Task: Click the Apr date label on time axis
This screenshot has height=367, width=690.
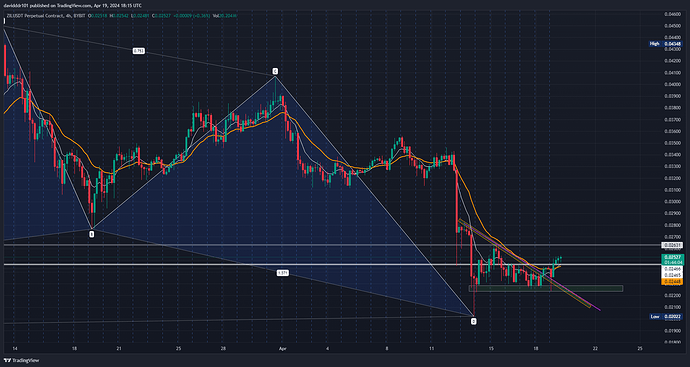Action: click(x=282, y=349)
